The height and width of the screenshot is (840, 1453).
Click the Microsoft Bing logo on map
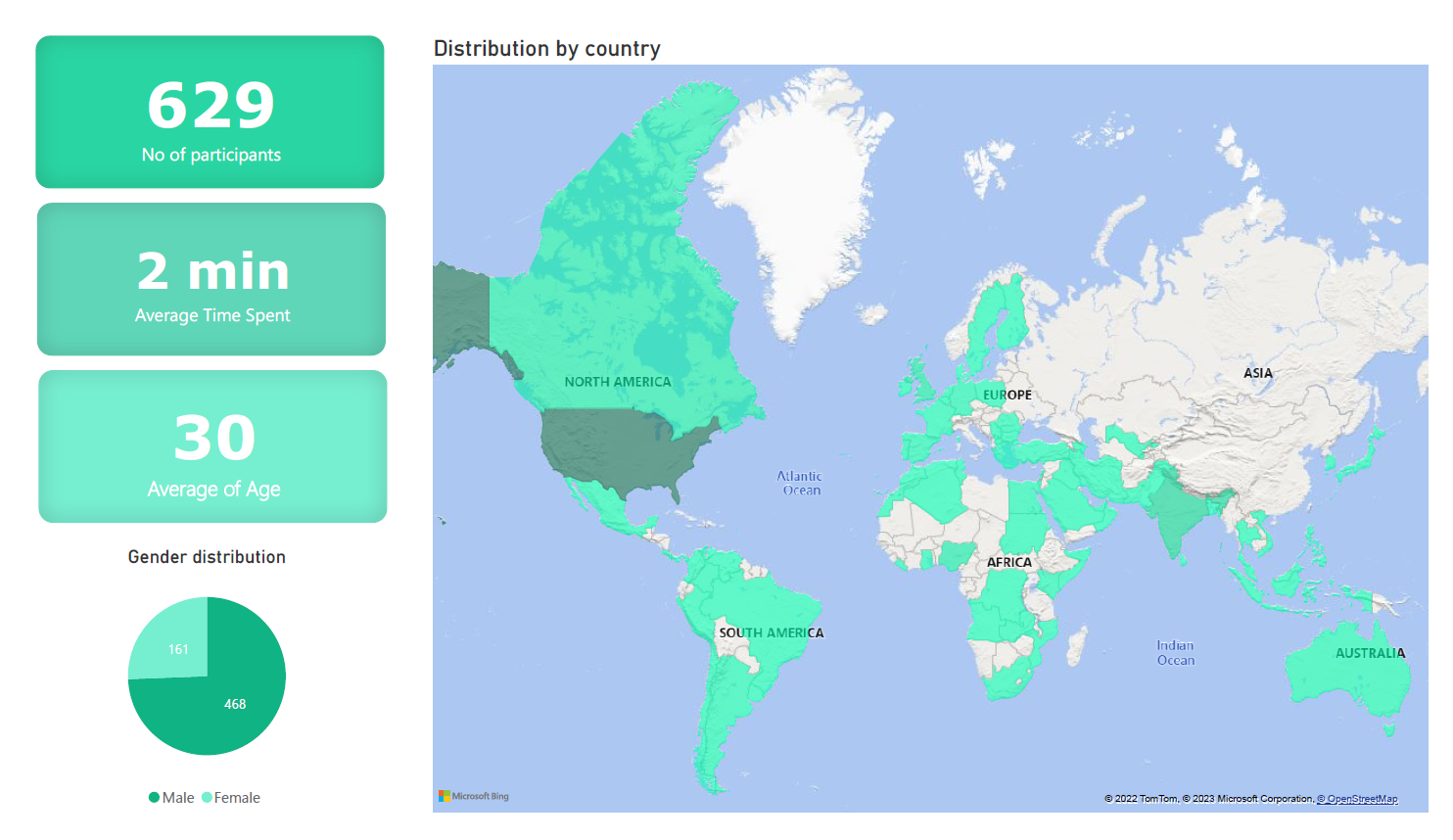click(x=474, y=796)
